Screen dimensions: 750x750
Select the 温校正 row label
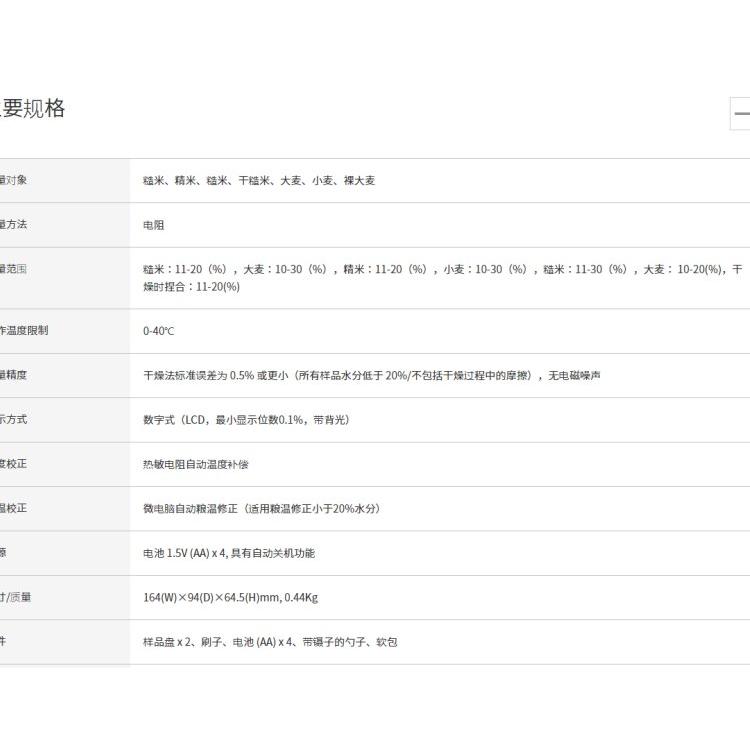(13, 507)
